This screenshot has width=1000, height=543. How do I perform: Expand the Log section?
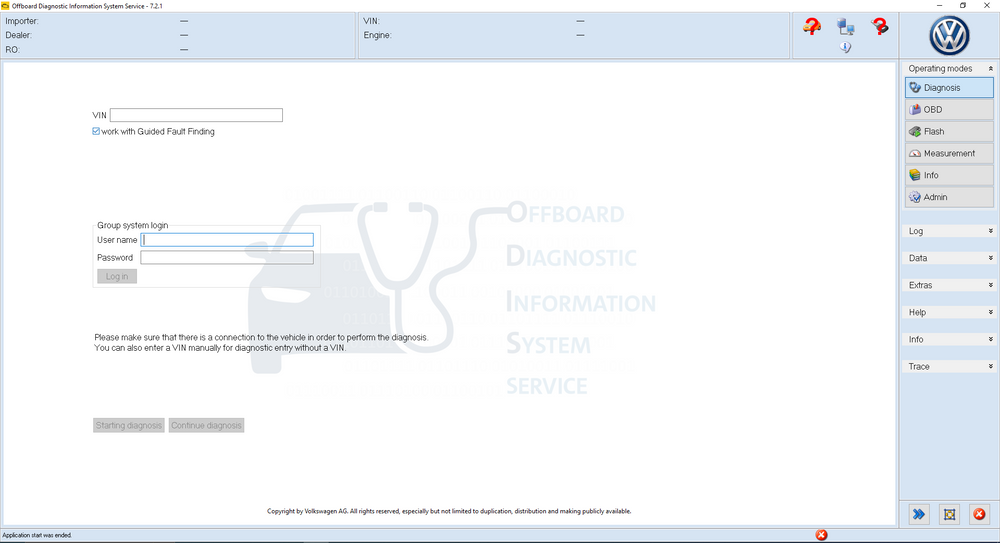(x=949, y=231)
